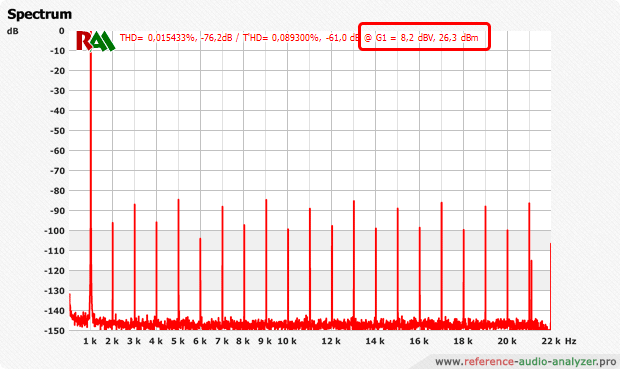Select the 9 kHz harmonic peak

[x=266, y=261]
